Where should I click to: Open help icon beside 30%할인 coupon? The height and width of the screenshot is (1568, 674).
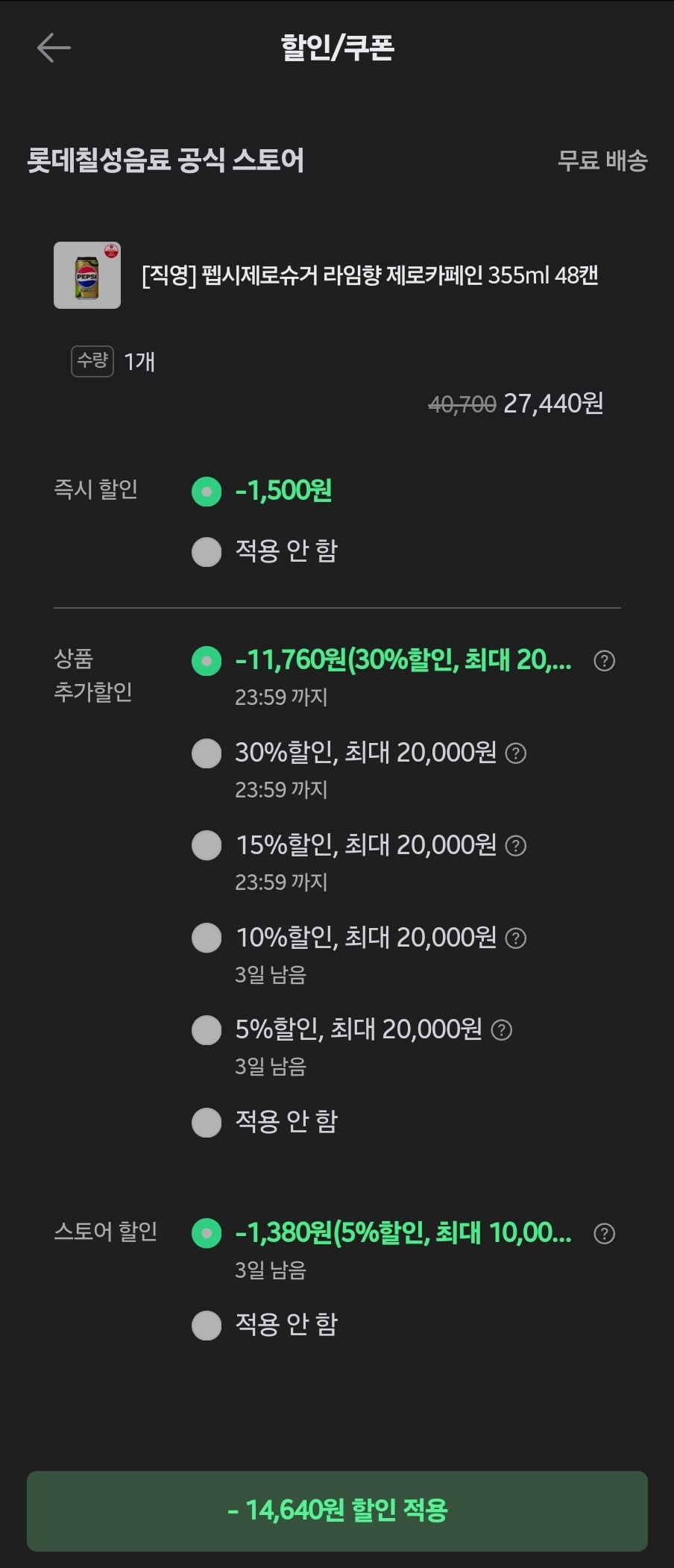pos(516,753)
